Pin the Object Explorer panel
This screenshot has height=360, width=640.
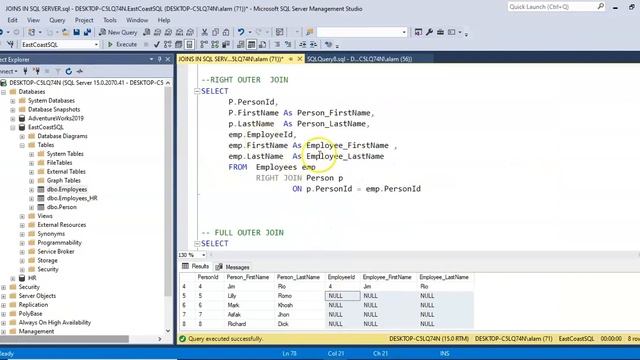(160, 59)
